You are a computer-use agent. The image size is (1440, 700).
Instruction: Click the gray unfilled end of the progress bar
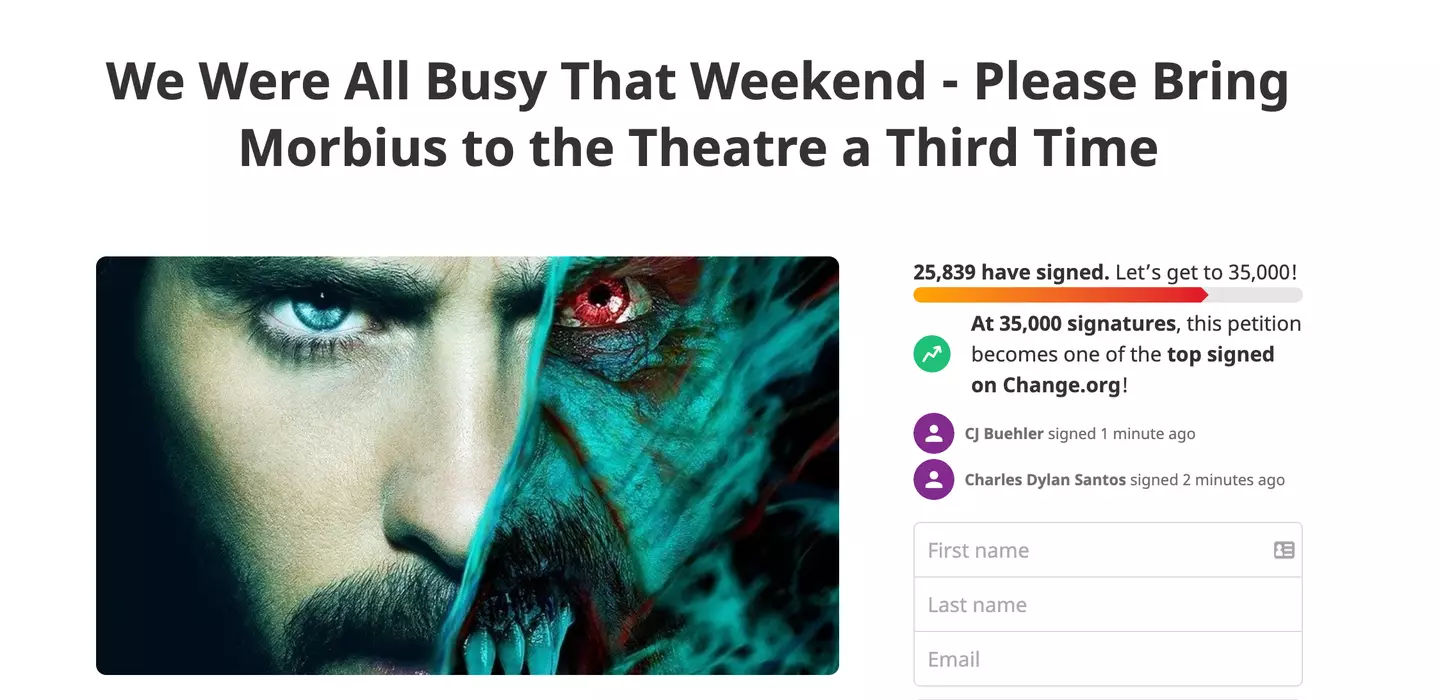1255,295
